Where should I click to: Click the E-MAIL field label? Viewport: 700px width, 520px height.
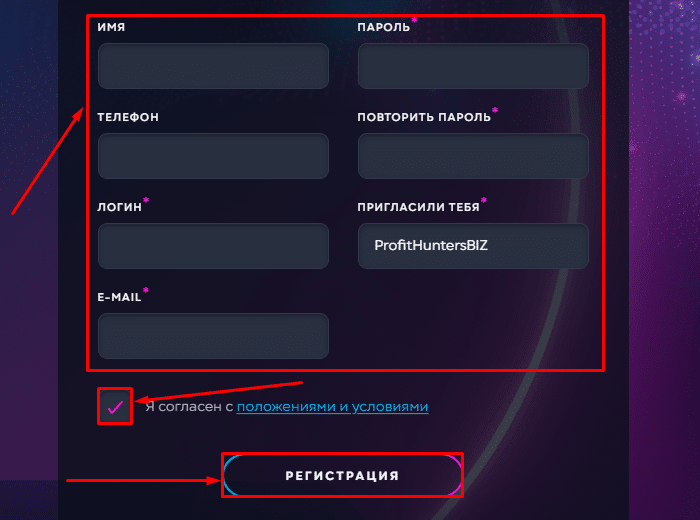click(119, 297)
